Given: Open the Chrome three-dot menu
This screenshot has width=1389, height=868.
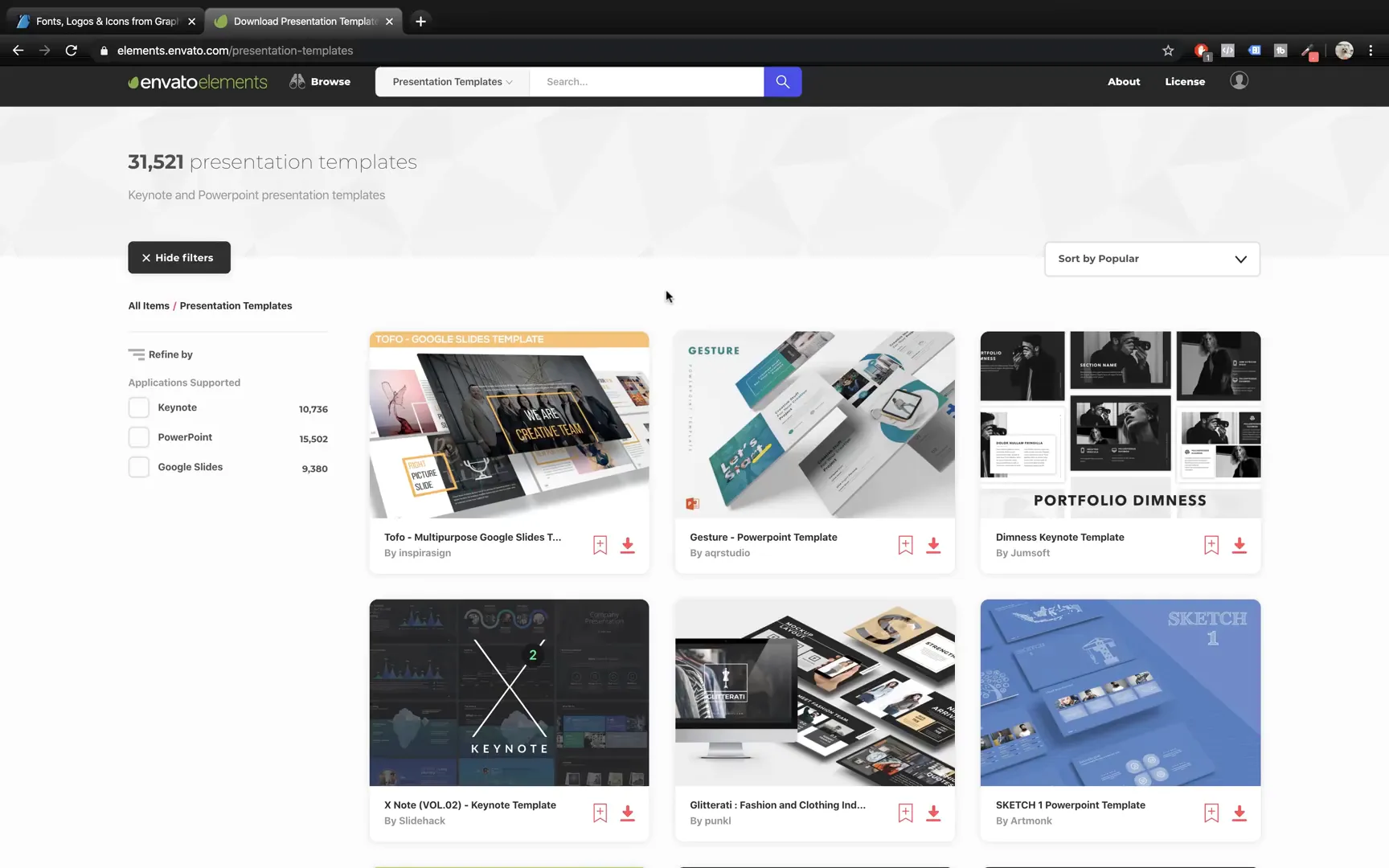Looking at the screenshot, I should click(1371, 50).
